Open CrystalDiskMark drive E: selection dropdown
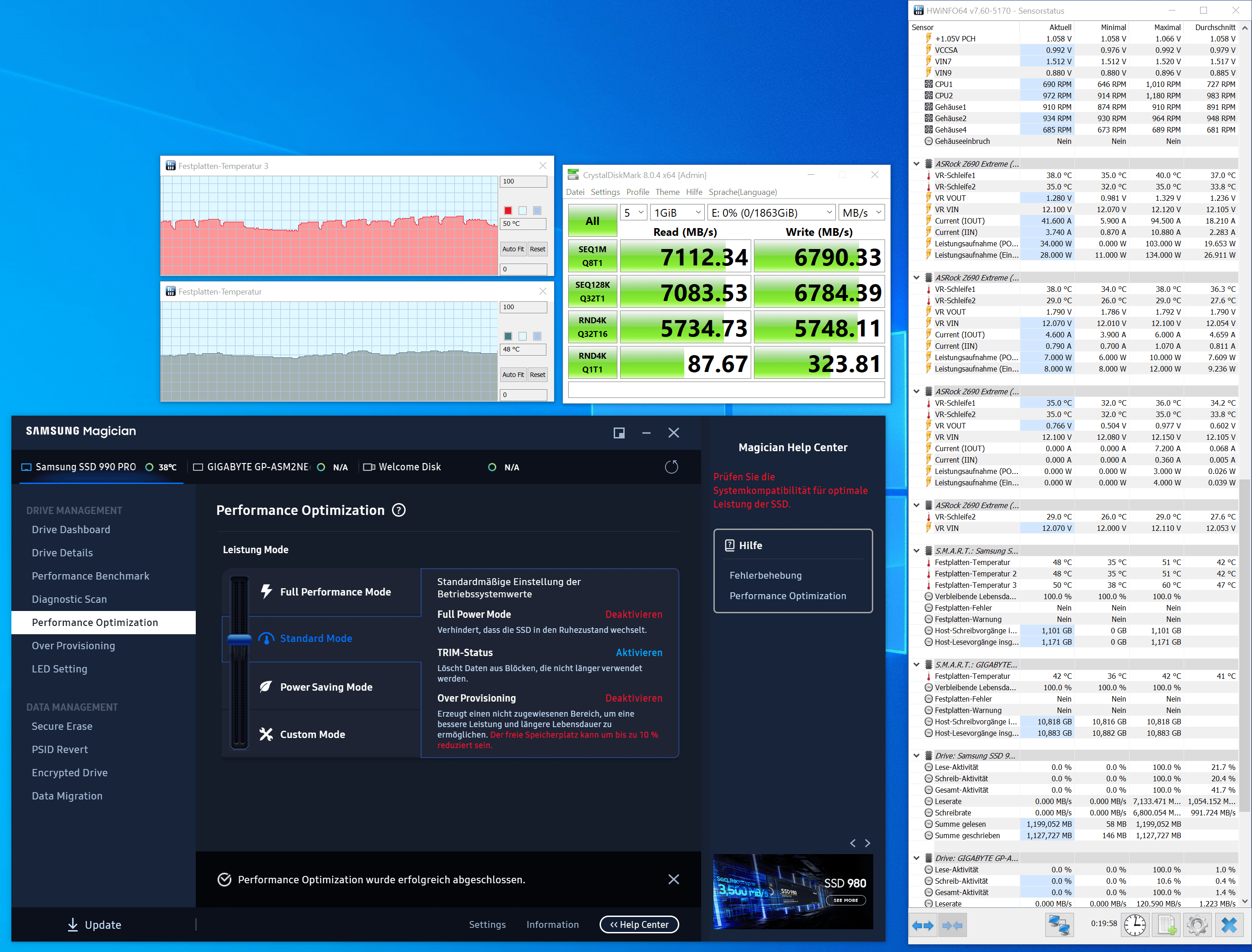 pos(772,213)
